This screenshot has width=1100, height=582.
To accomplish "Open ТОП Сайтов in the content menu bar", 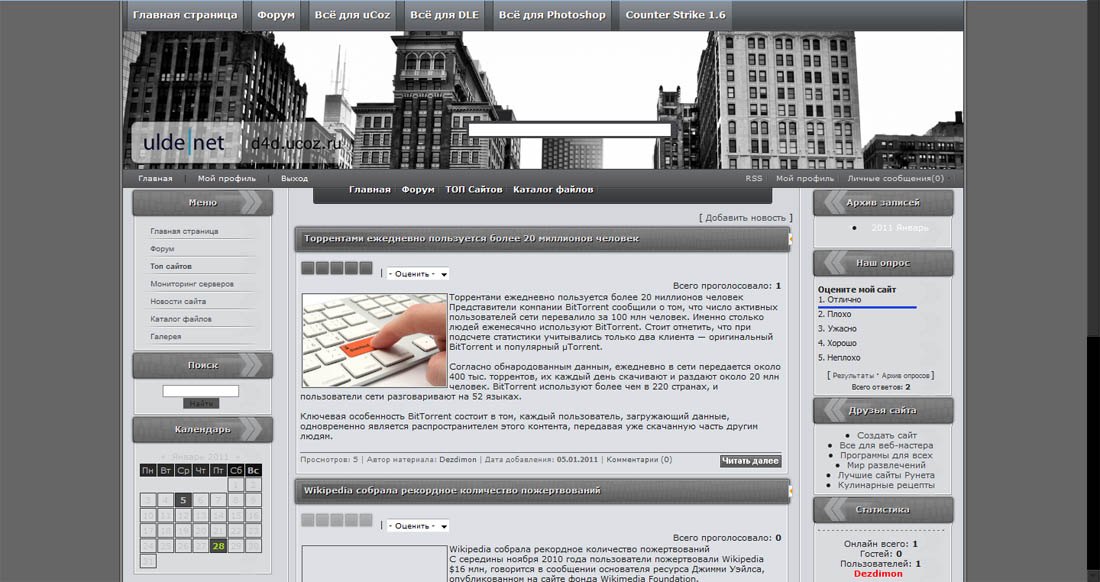I will click(474, 189).
